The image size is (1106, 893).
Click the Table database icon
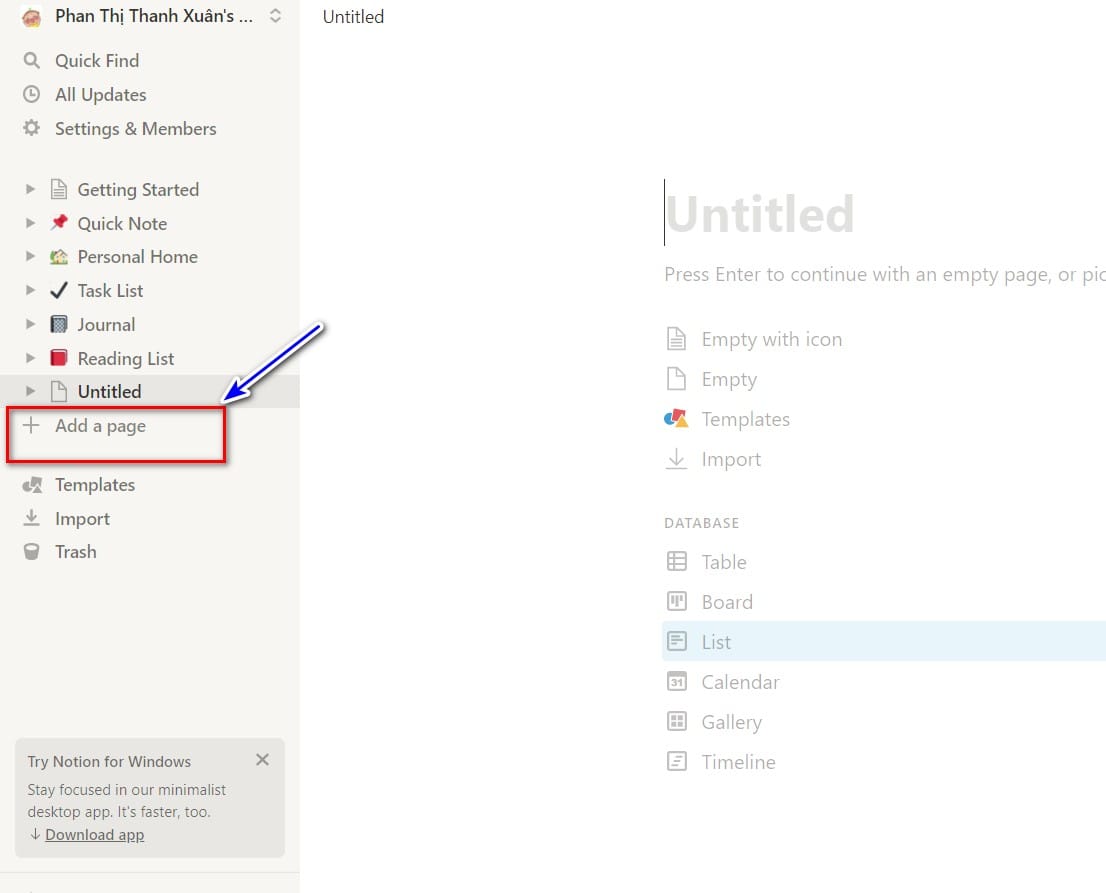676,561
